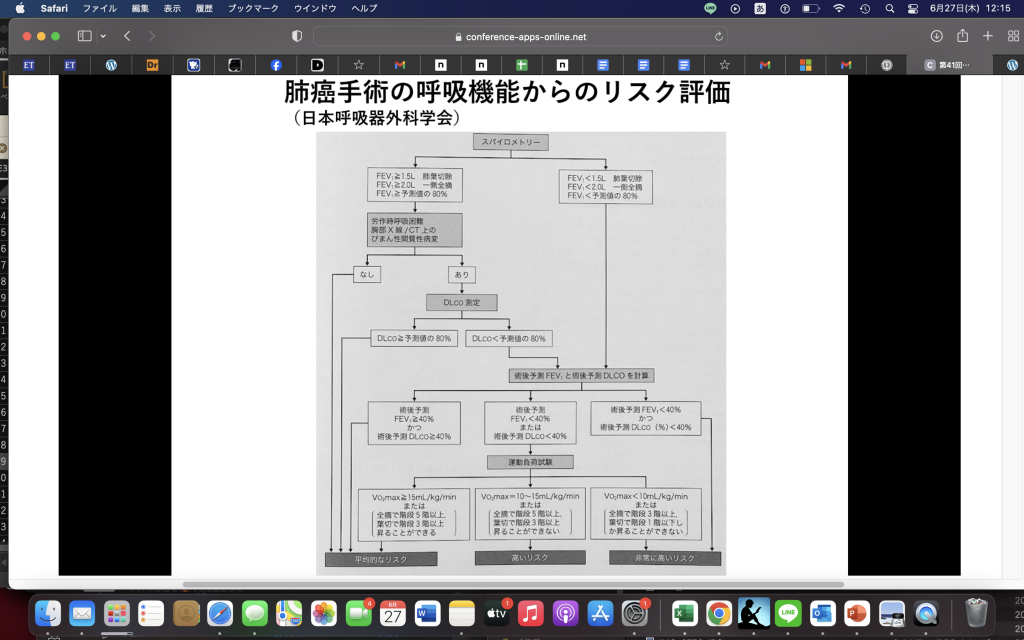Launch Microsoft Excel from the Dock

(684, 612)
